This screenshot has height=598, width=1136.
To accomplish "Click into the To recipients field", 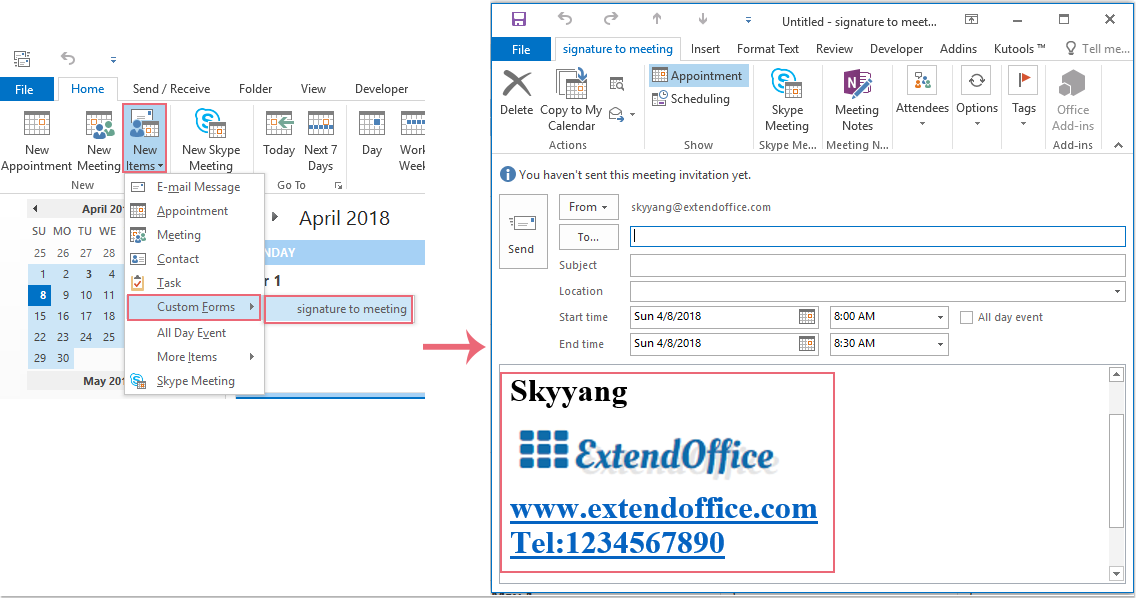I will pyautogui.click(x=877, y=236).
